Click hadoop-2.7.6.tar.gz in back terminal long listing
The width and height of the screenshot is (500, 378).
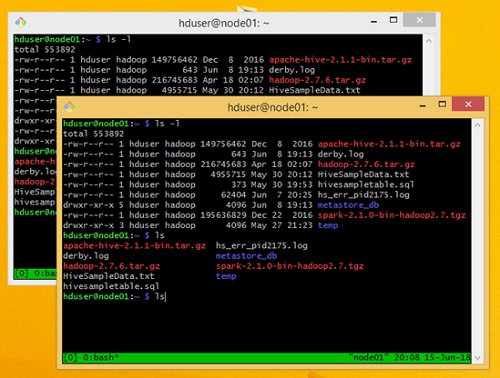coord(317,80)
